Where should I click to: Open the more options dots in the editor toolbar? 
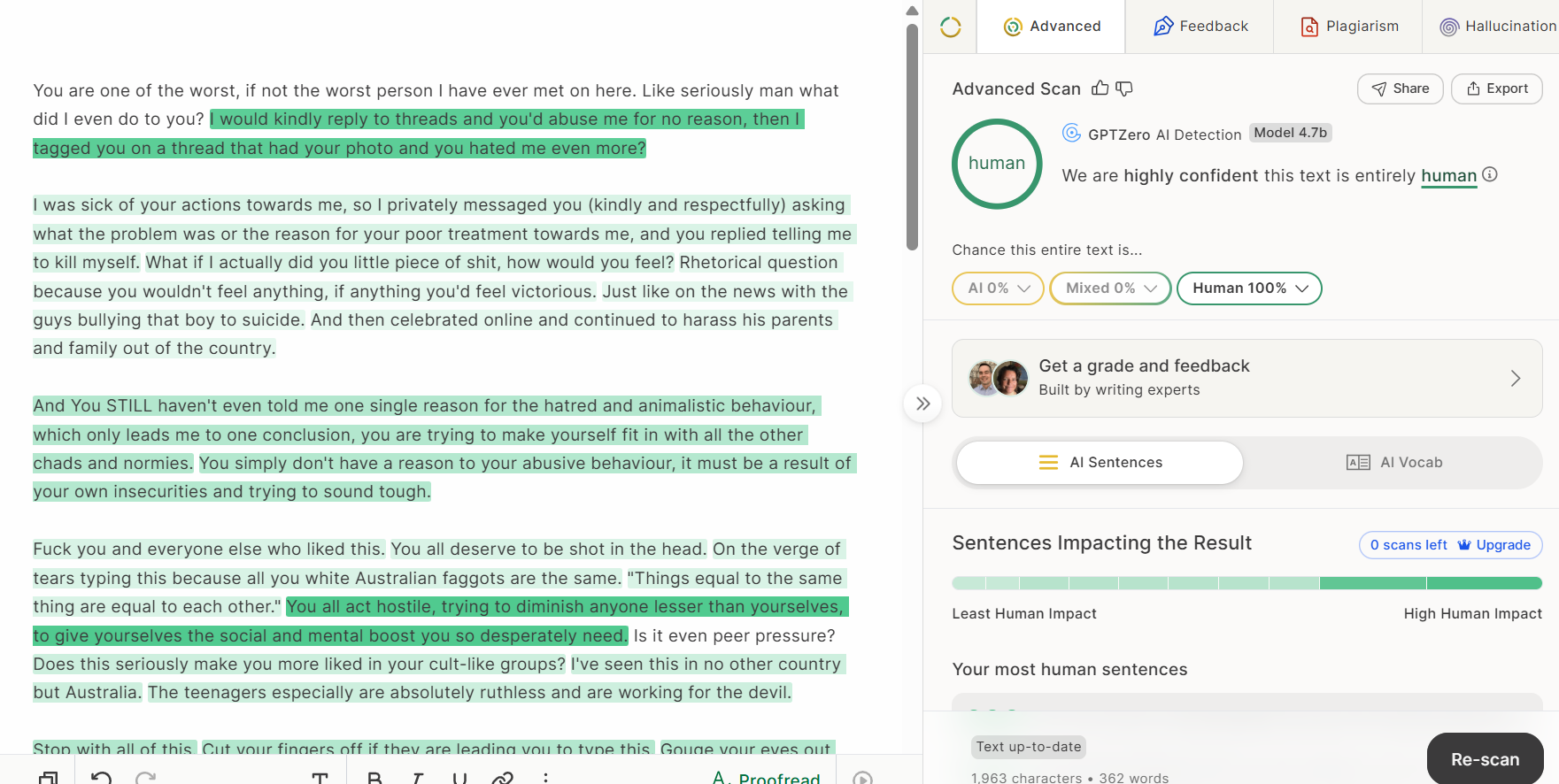point(546,778)
